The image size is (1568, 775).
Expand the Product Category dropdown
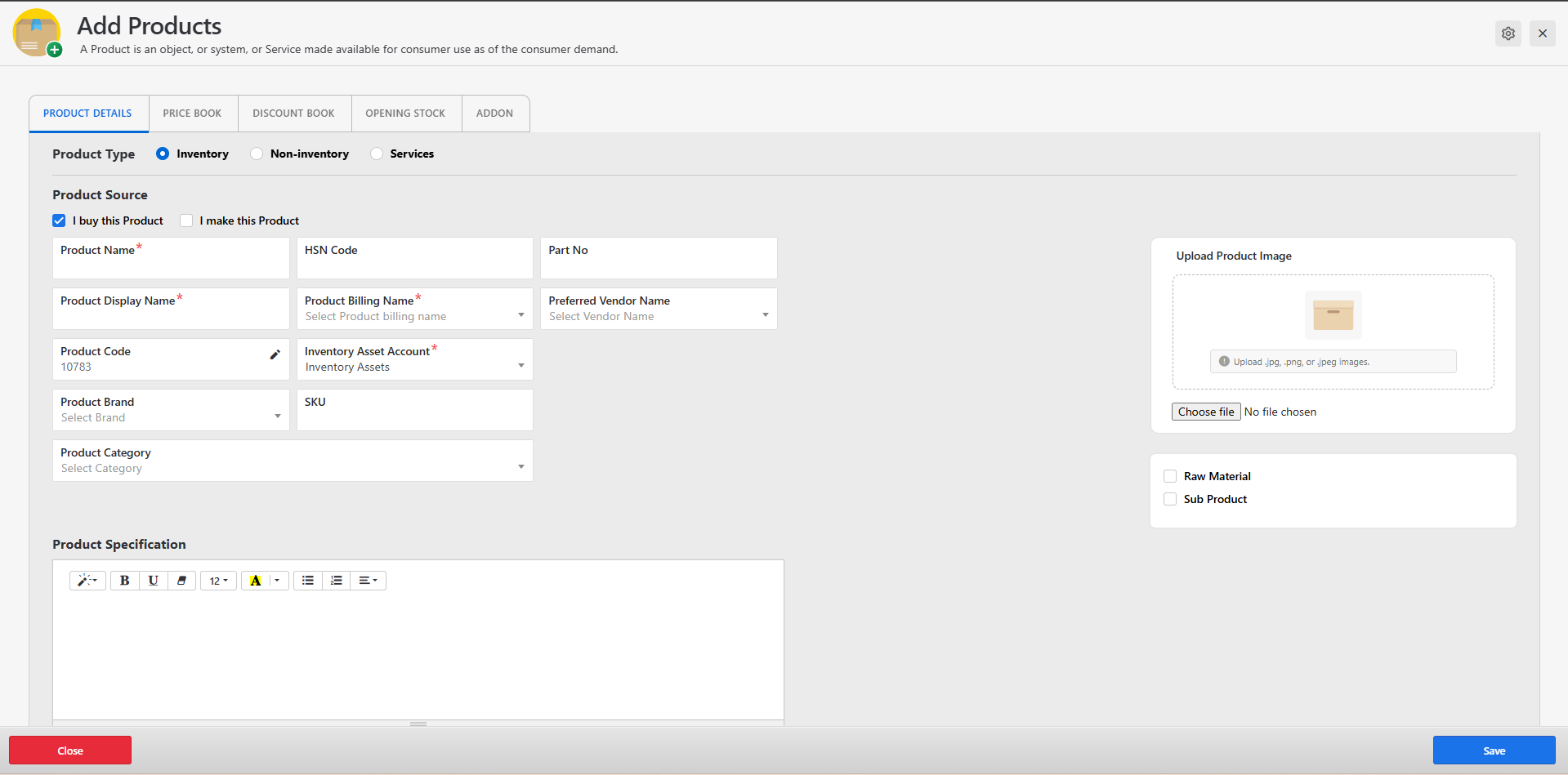point(293,461)
